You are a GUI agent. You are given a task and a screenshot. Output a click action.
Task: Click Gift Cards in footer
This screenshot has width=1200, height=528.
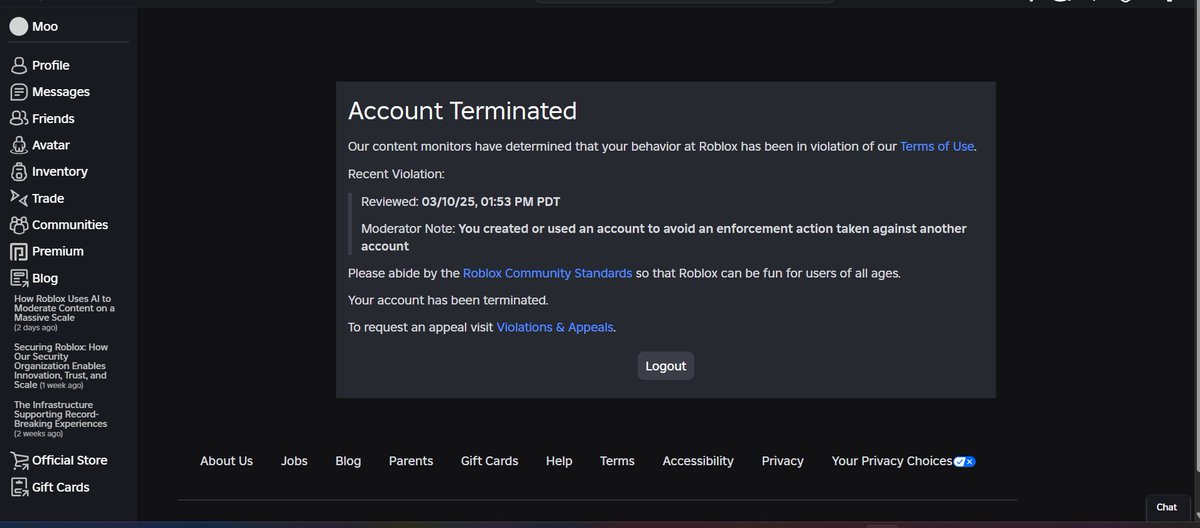489,461
